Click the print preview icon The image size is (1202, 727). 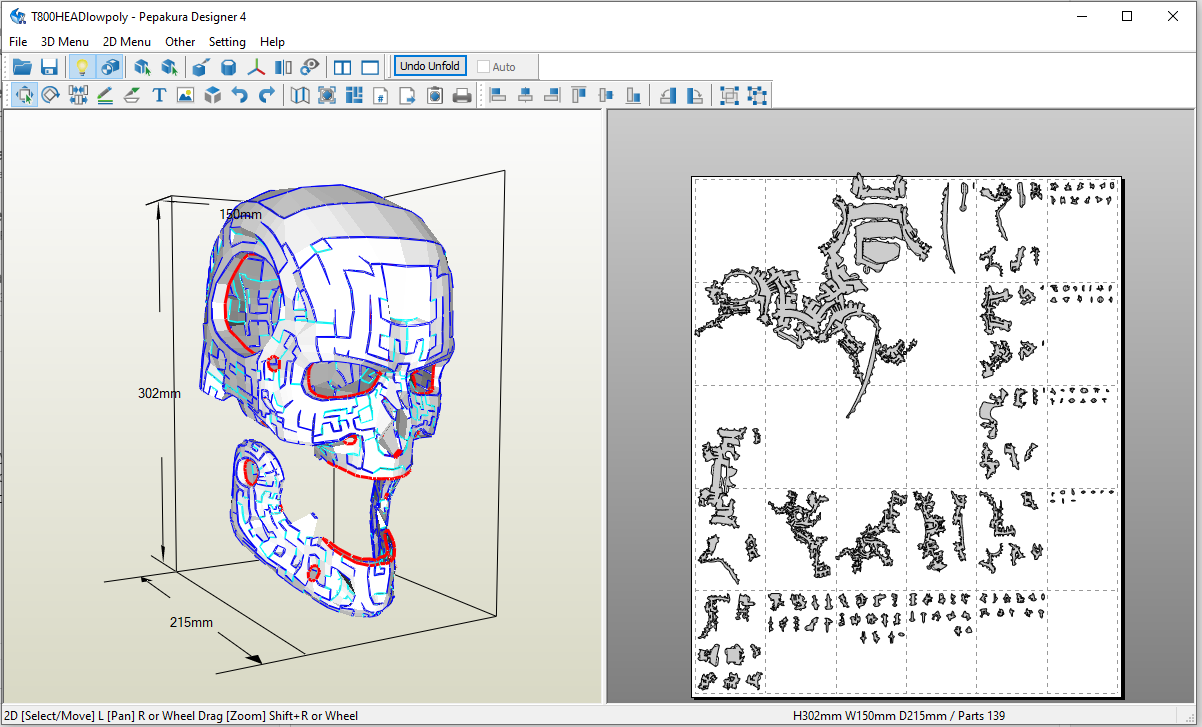[435, 95]
